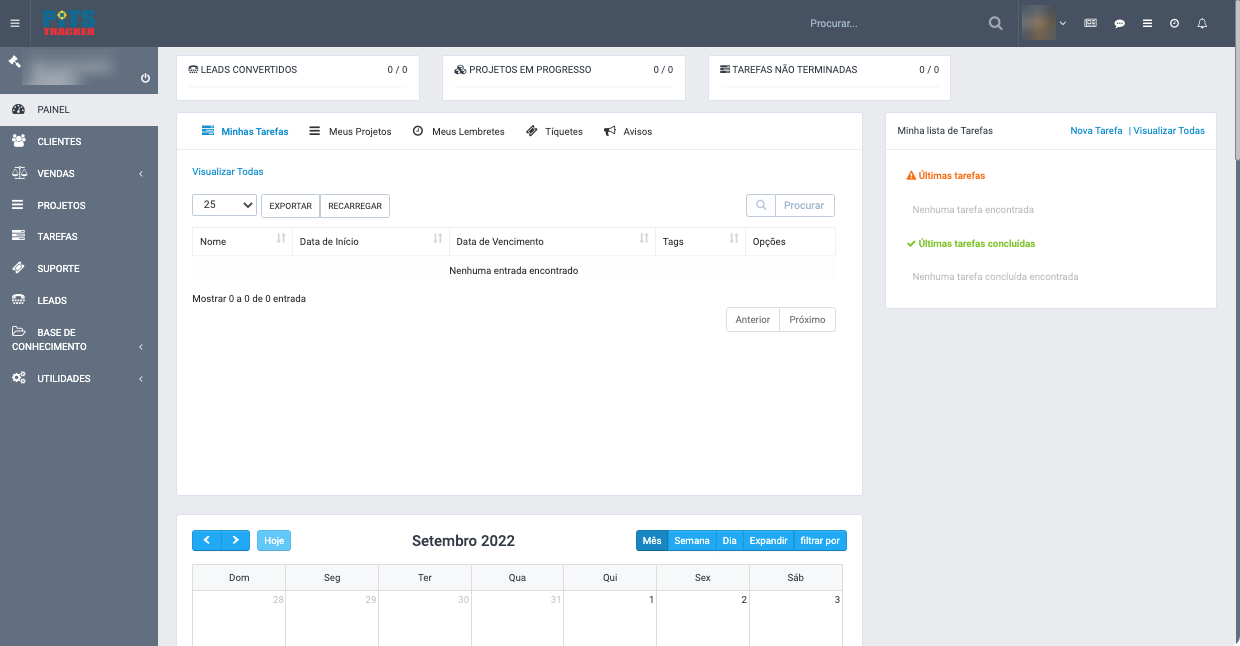
Task: Click the Exportar button
Action: 290,206
